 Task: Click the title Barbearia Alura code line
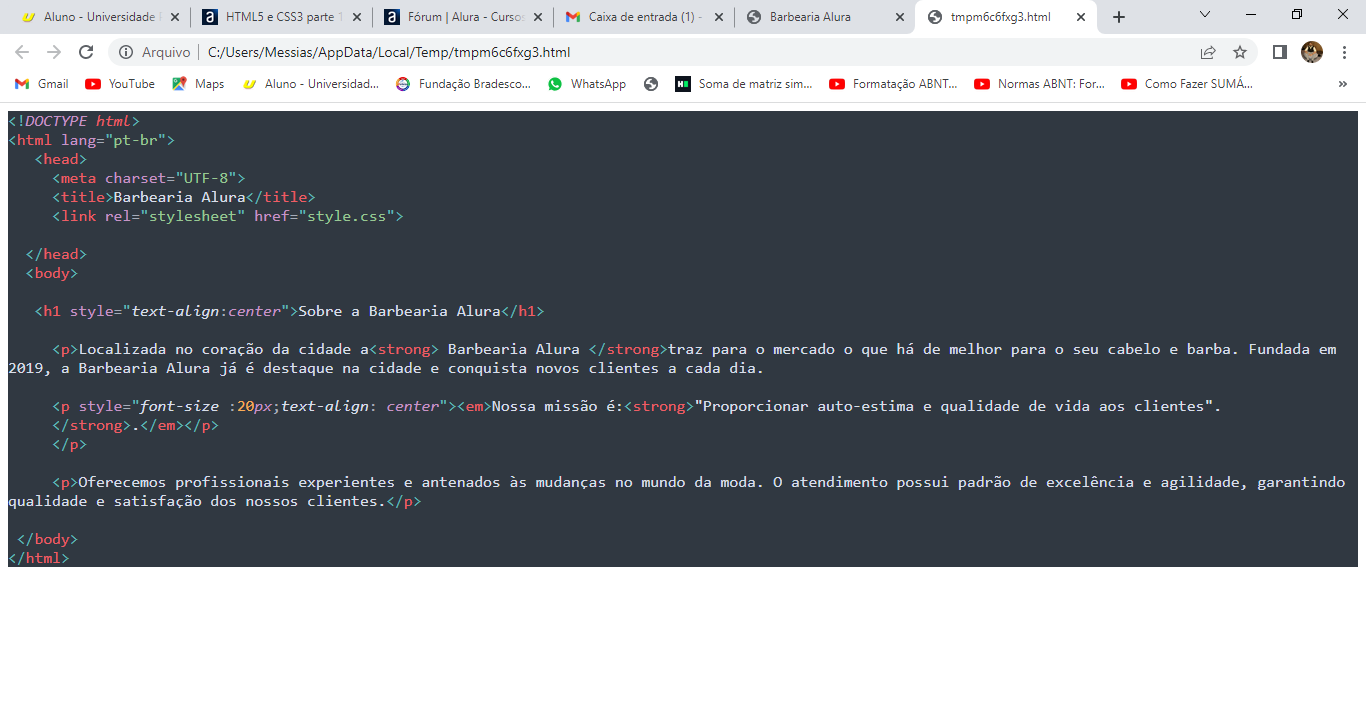pos(184,197)
